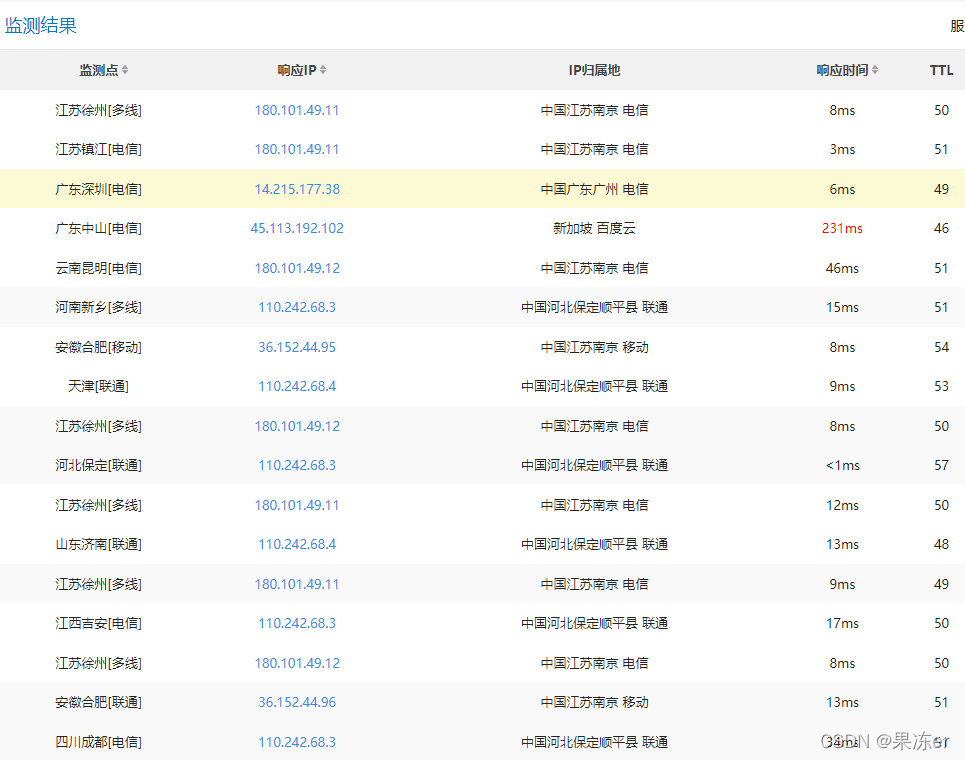Screen dimensions: 965x760
Task: Select the 四川成都[电信] monitoring point
Action: click(98, 742)
